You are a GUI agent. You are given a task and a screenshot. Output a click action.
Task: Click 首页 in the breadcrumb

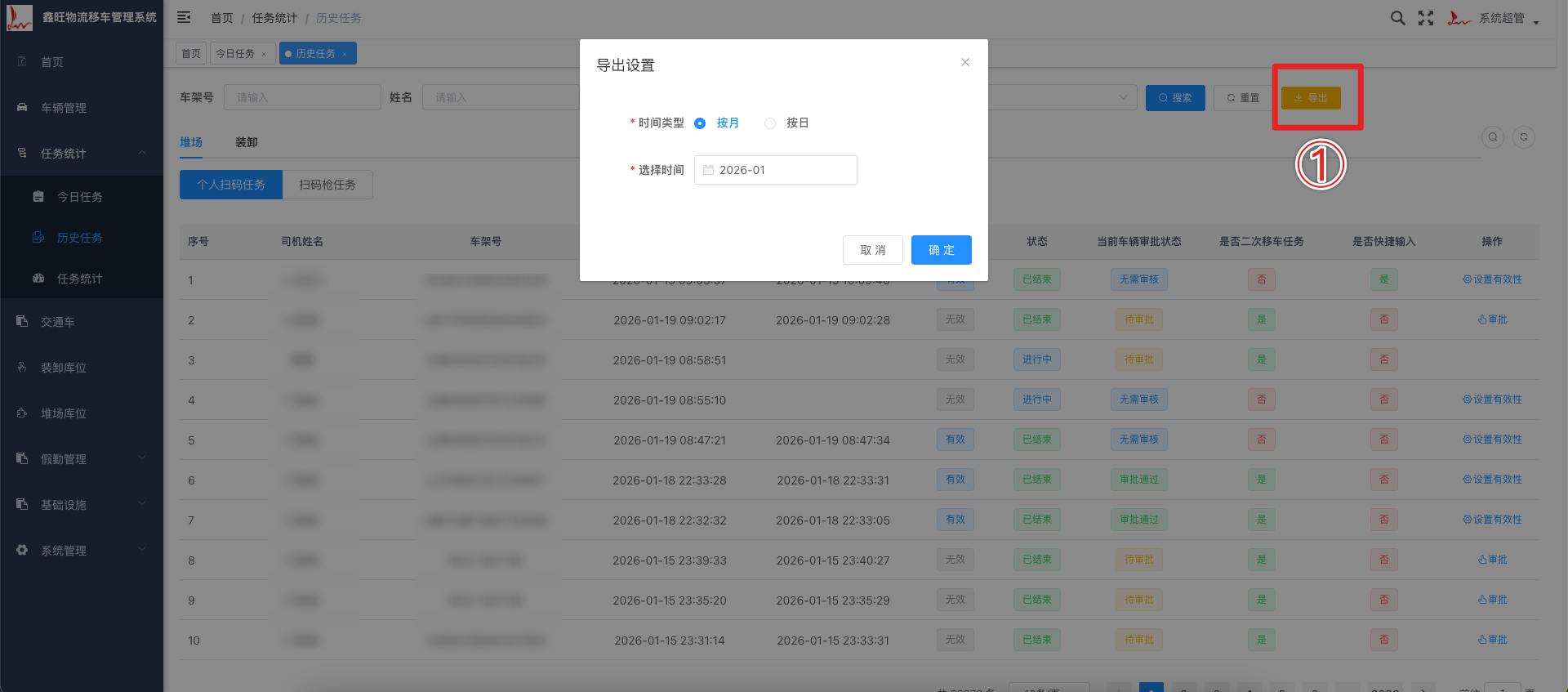point(221,18)
